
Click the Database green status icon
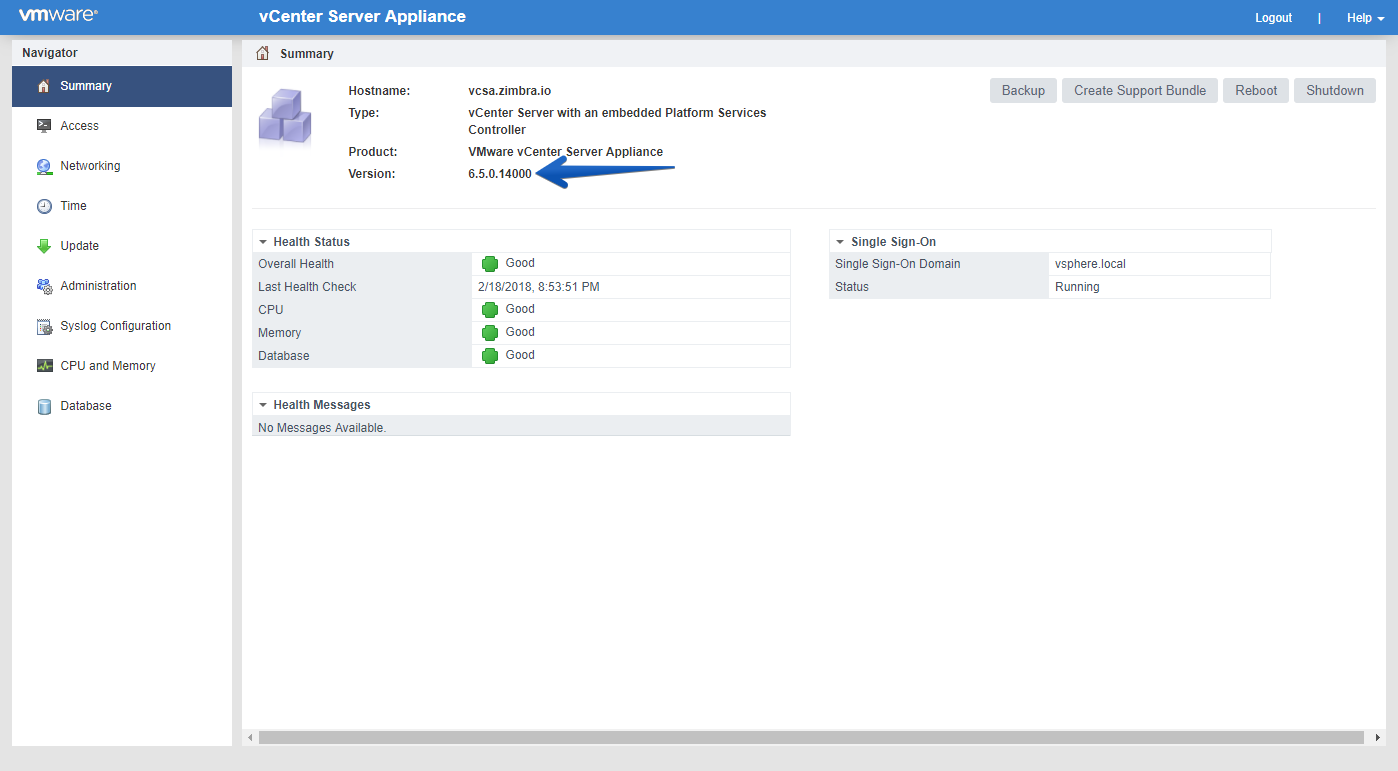(490, 356)
